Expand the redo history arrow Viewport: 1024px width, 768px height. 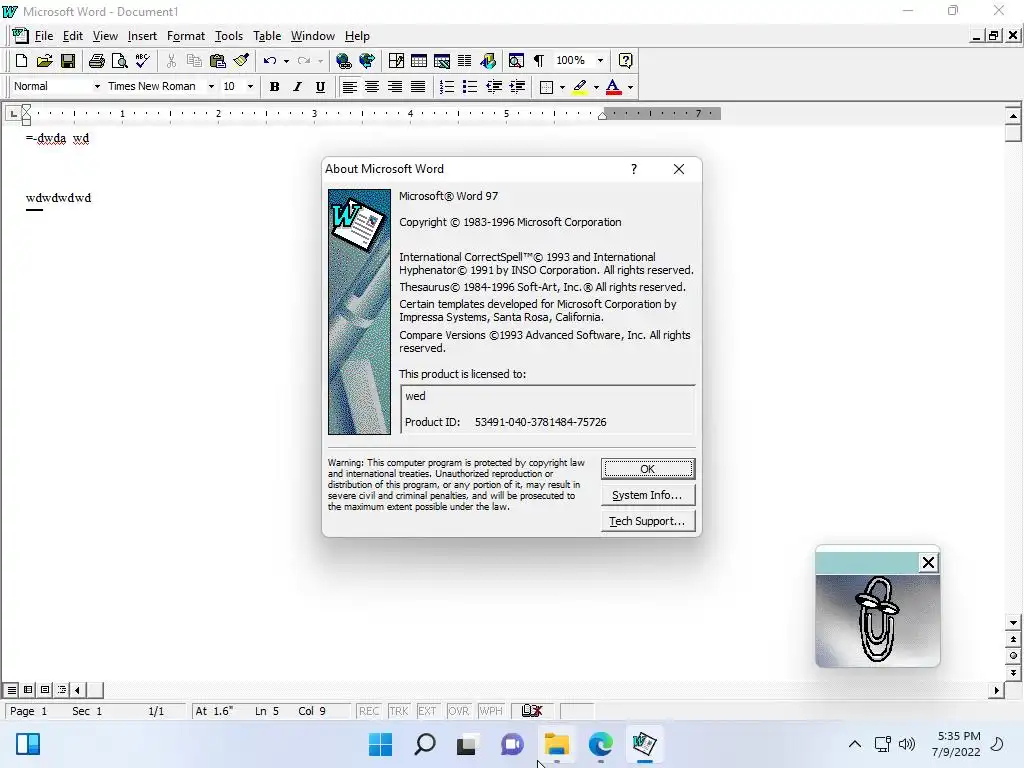(x=320, y=61)
